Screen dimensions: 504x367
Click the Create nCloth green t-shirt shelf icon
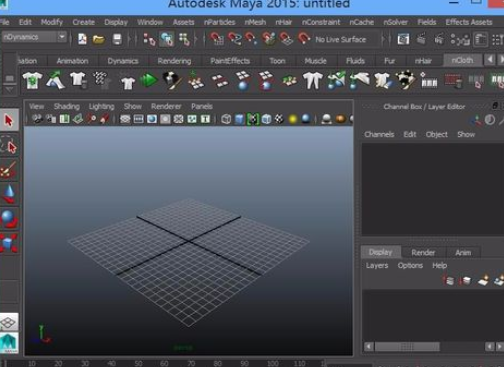(32, 80)
